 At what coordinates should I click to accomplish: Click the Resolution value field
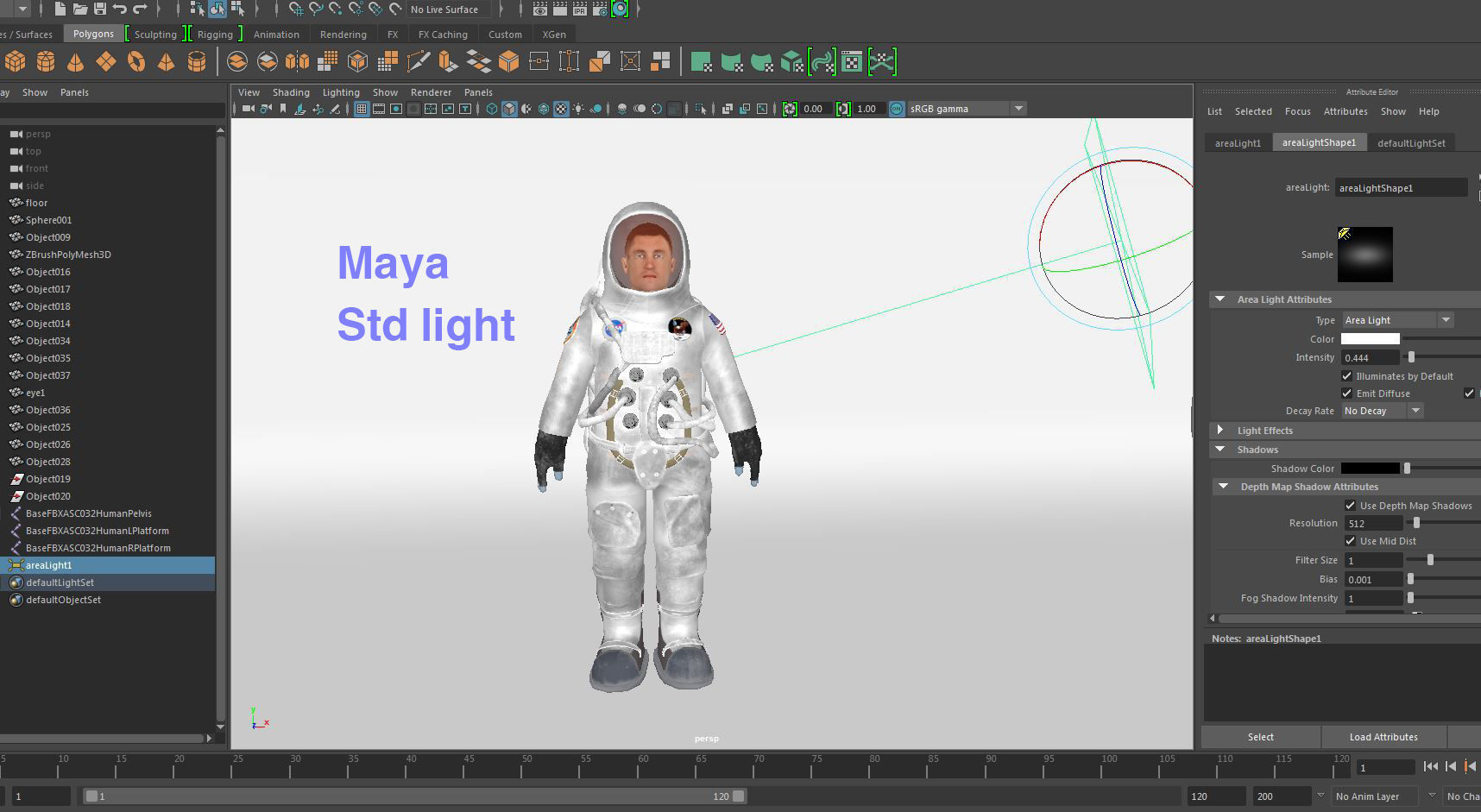(x=1372, y=523)
